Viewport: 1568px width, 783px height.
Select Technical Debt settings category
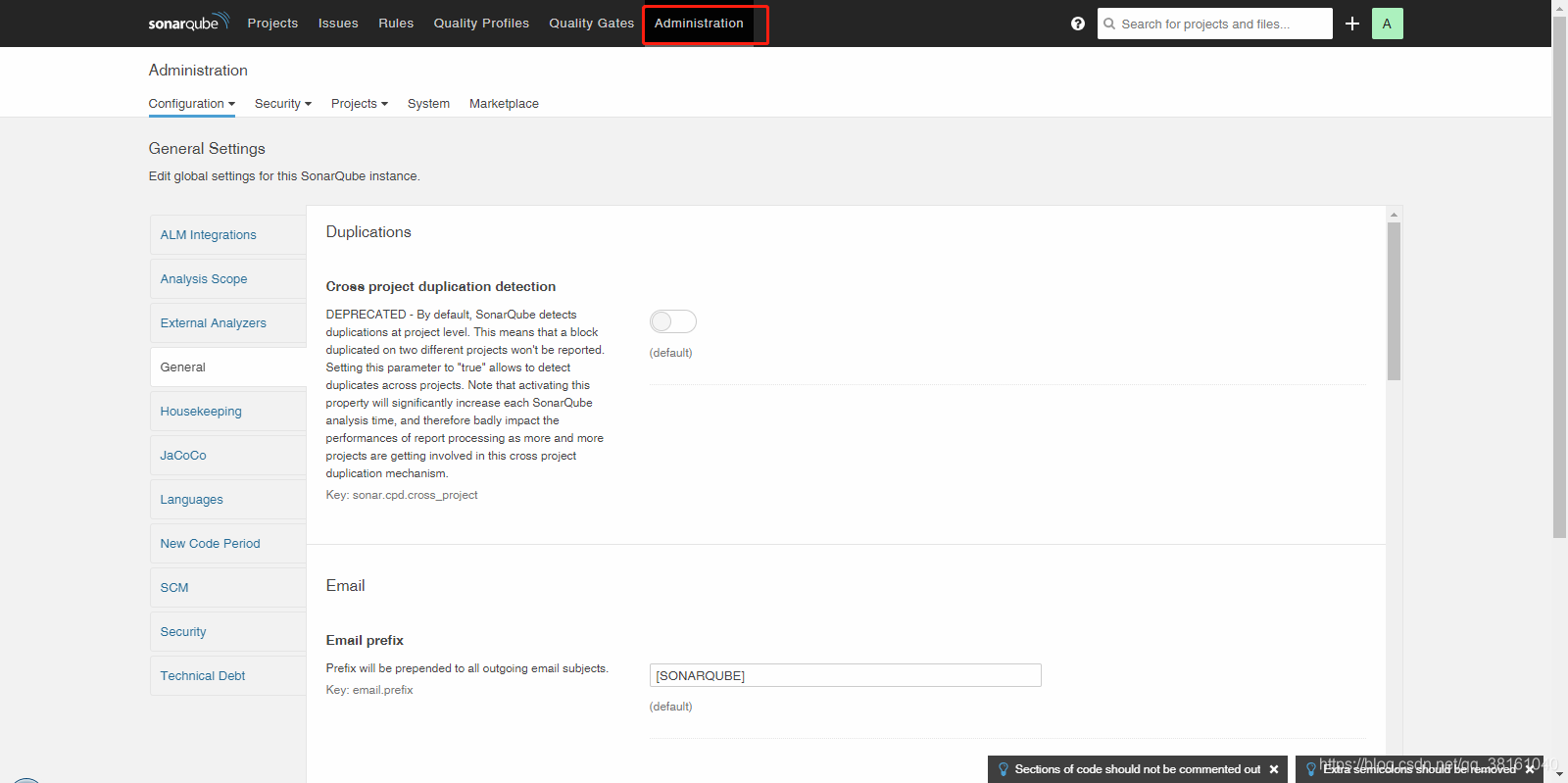228,676
